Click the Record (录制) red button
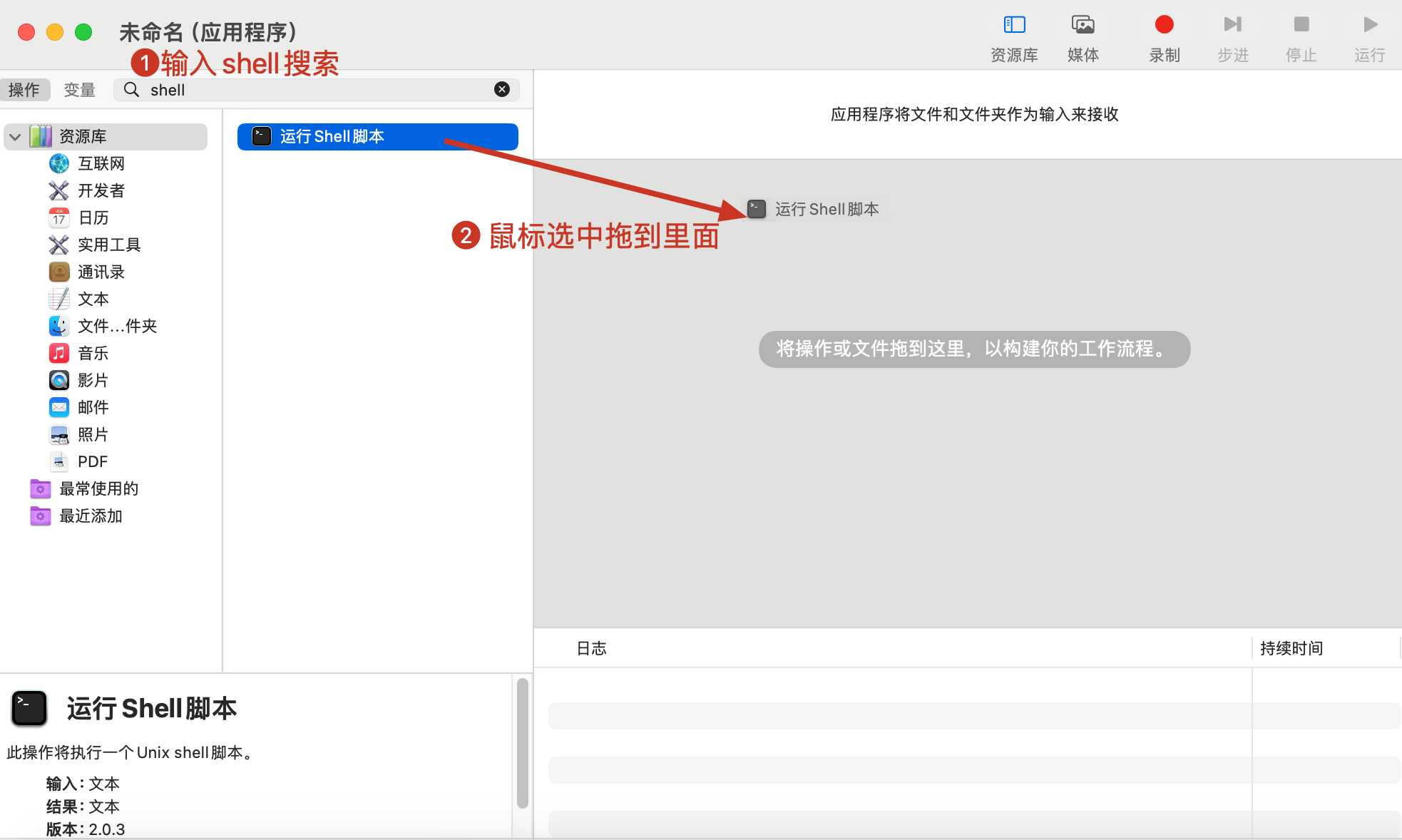The image size is (1402, 840). tap(1164, 25)
